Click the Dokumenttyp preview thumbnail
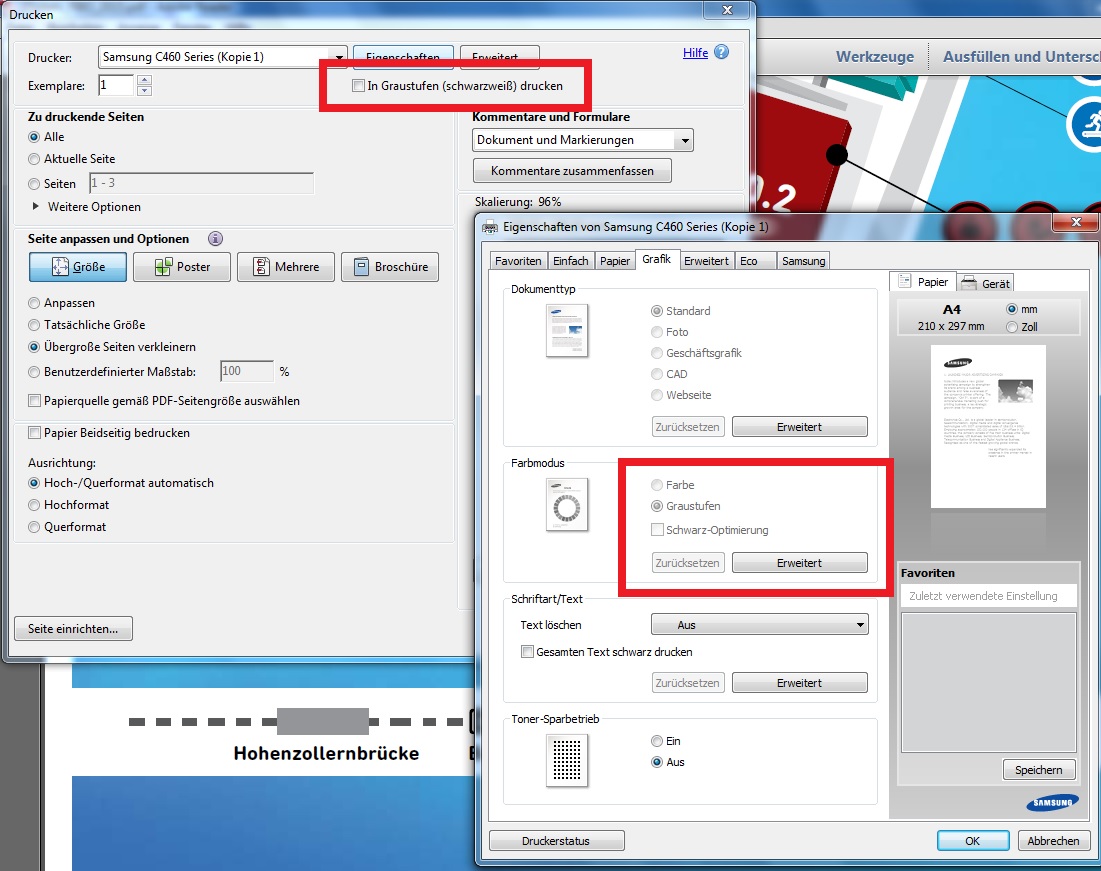 click(x=567, y=330)
